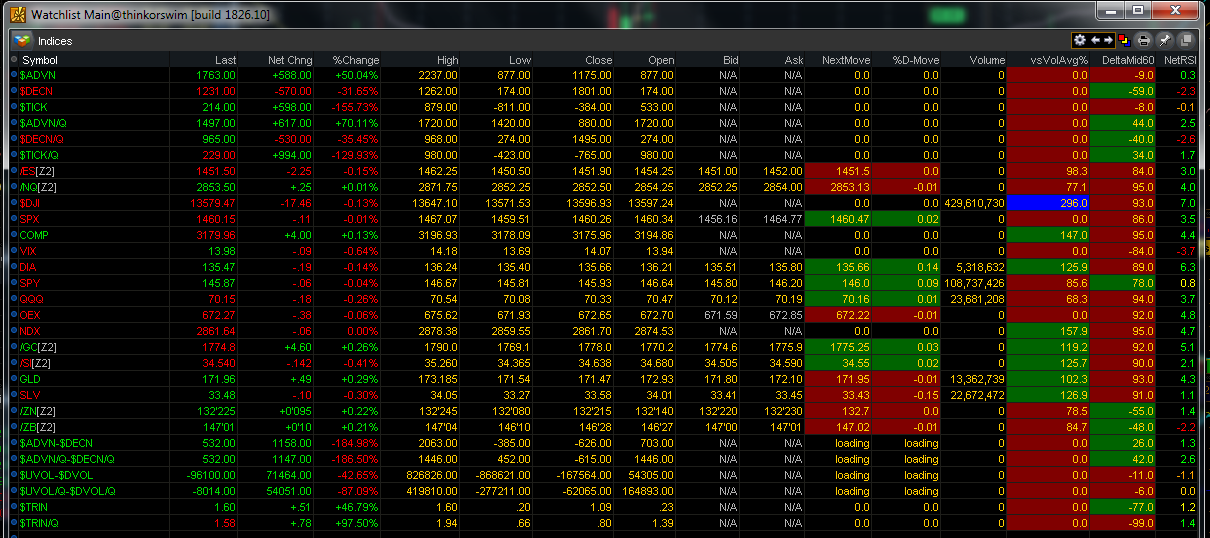Sort by the vsVolAvg% column header
This screenshot has height=538, width=1210.
1059,60
